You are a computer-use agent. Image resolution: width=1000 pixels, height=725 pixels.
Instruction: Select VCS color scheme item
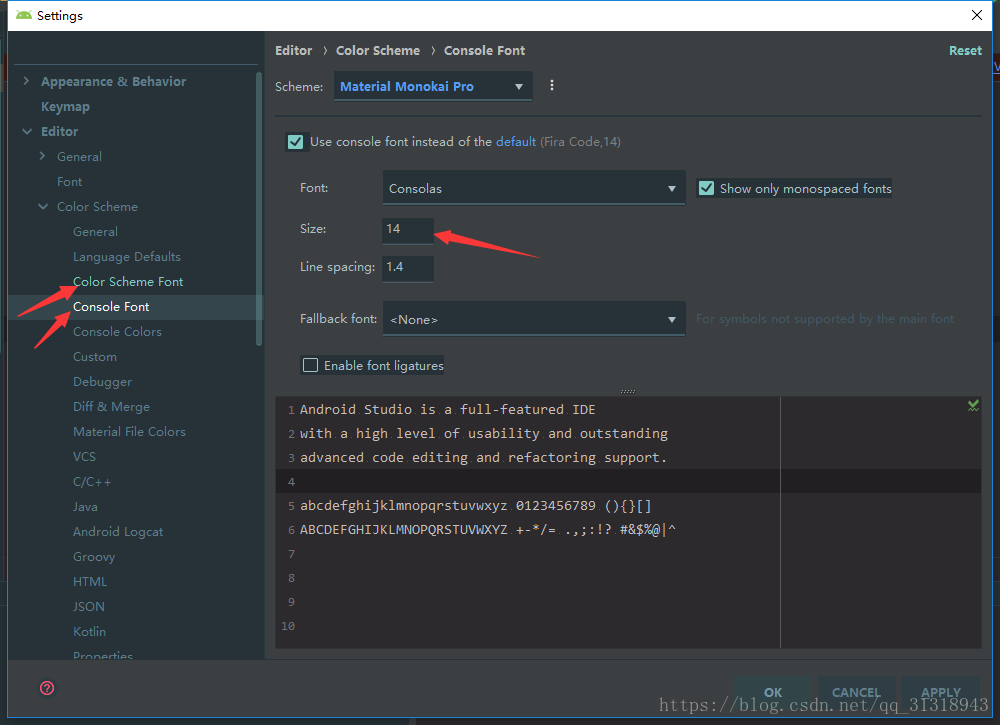click(x=84, y=457)
